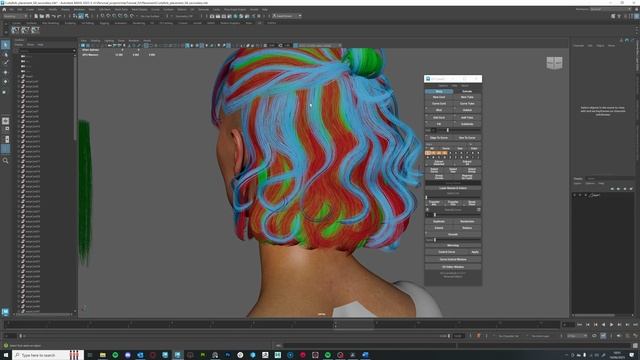Click first GS CurveTools shelf icon
Image resolution: width=640 pixels, height=360 pixels.
coord(16,30)
